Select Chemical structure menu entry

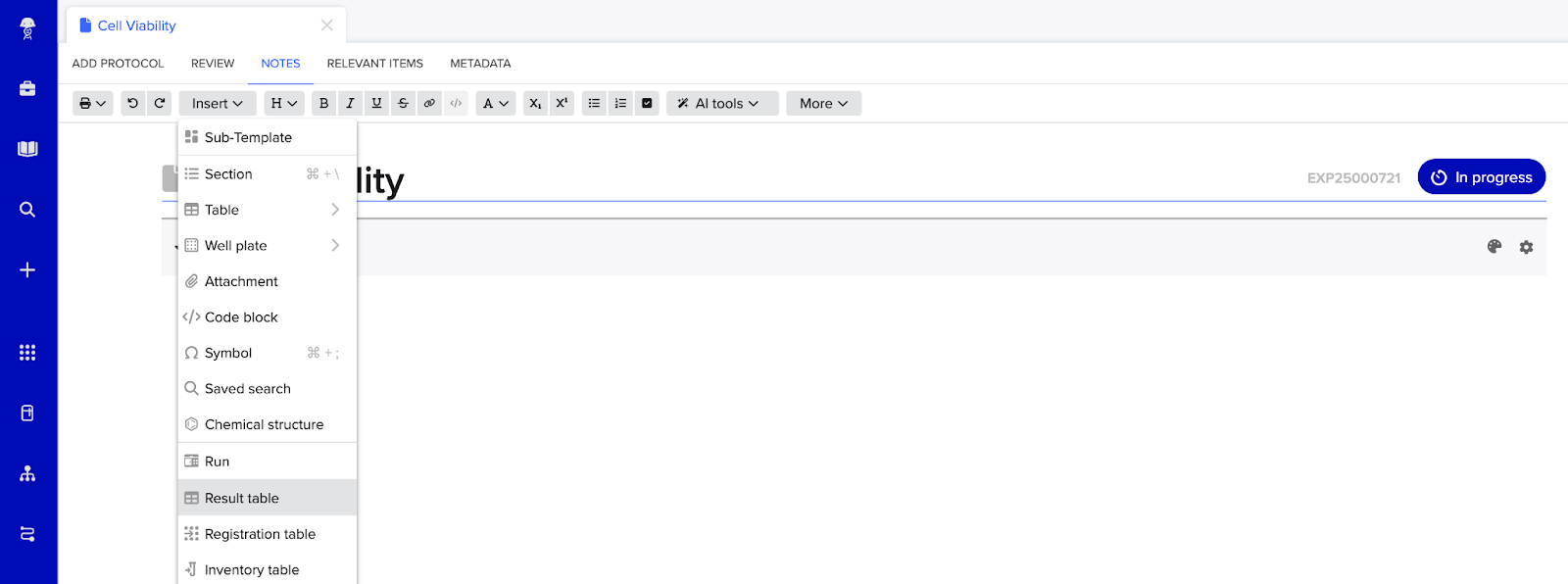264,424
